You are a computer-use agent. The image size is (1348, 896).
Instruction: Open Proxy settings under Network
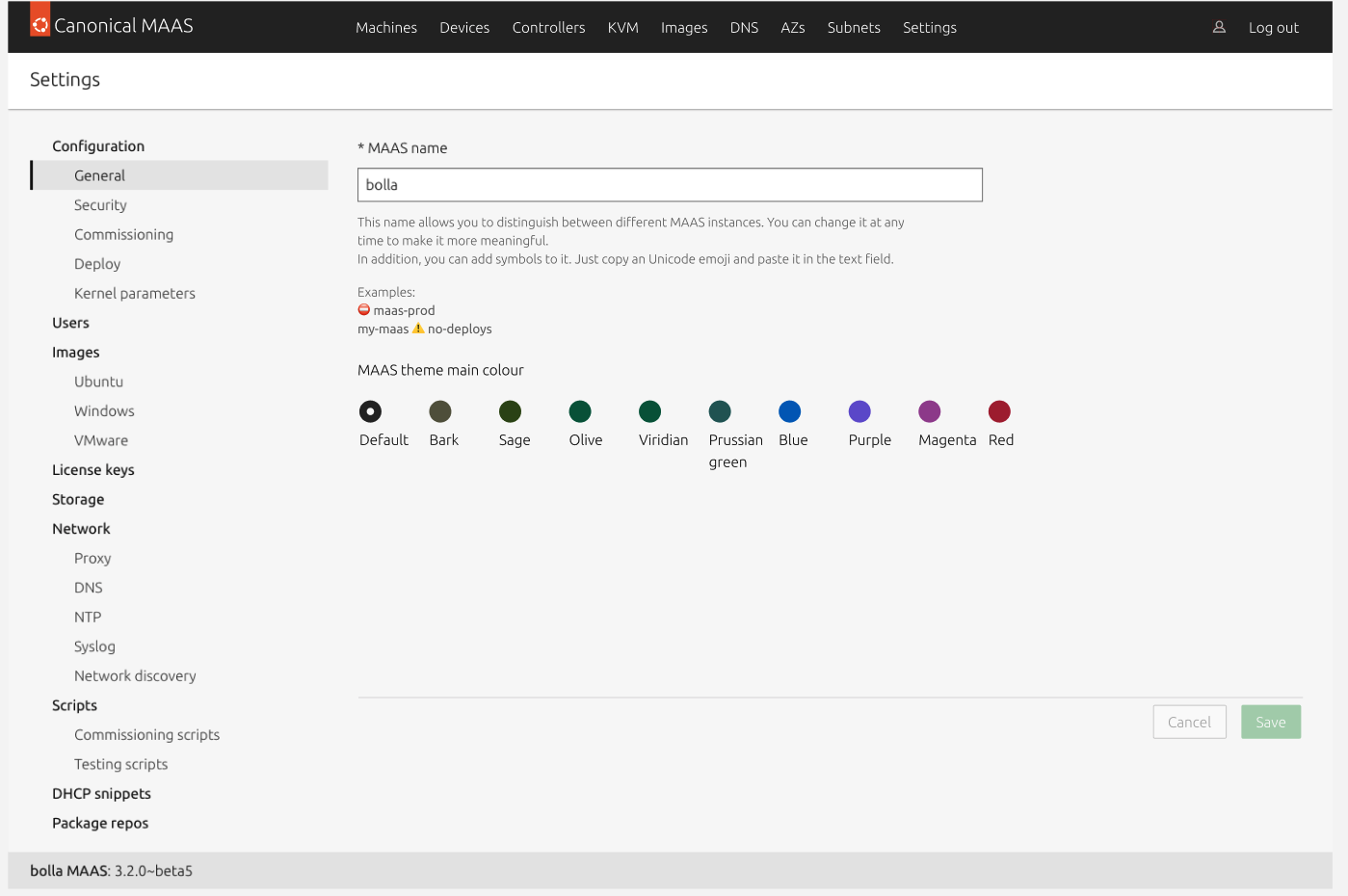point(93,559)
